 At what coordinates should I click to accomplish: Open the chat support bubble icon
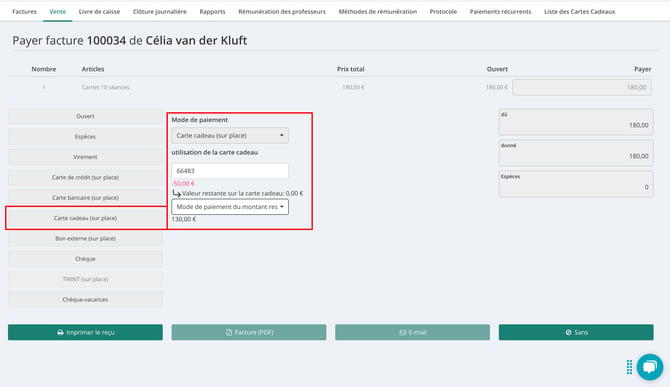[x=649, y=366]
